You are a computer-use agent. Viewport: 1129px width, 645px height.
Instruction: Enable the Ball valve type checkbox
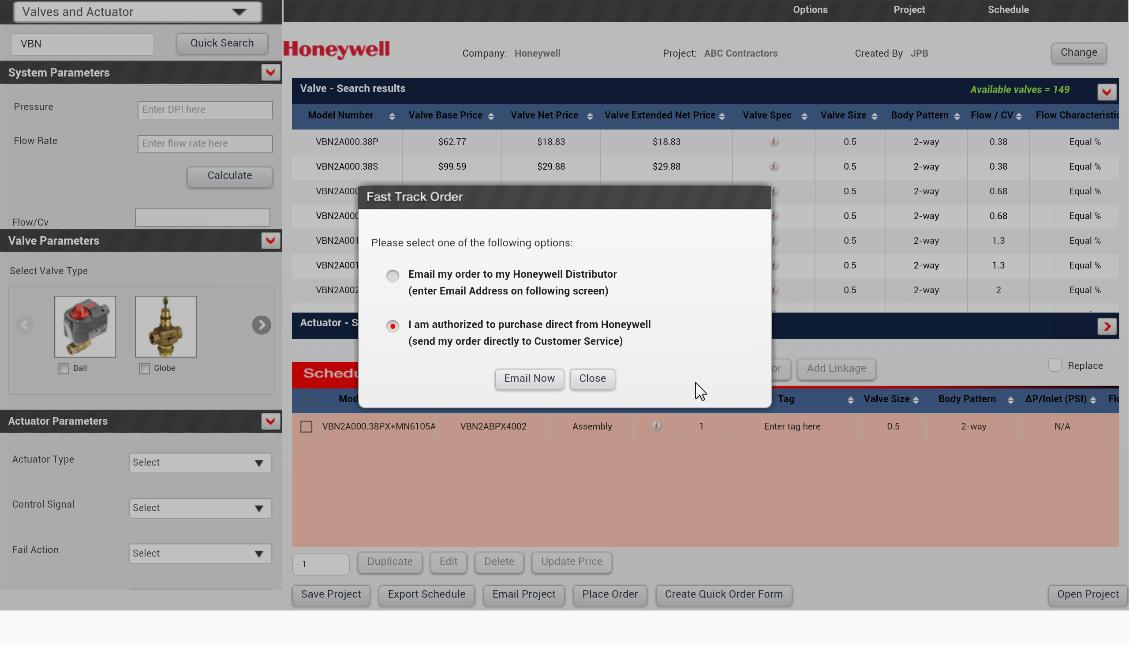pos(64,369)
